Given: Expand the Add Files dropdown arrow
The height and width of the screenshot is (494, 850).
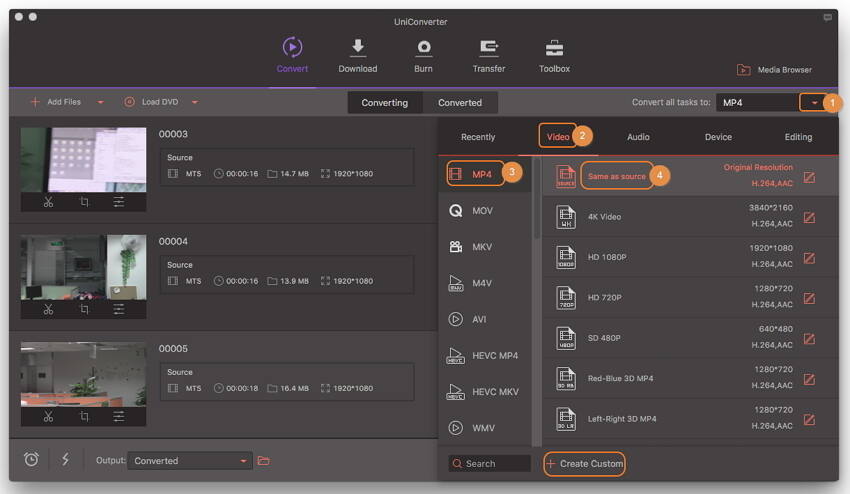Looking at the screenshot, I should pos(100,102).
